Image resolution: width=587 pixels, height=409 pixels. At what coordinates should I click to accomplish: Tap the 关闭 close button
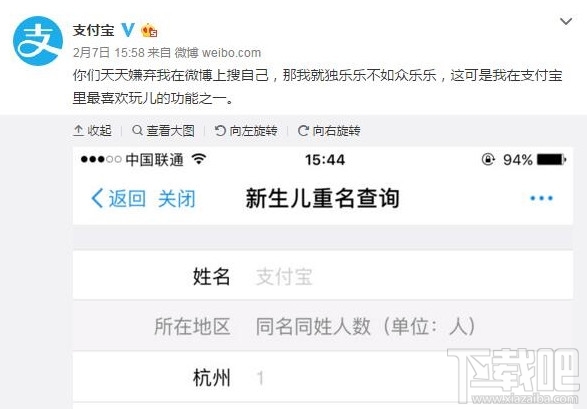177,198
